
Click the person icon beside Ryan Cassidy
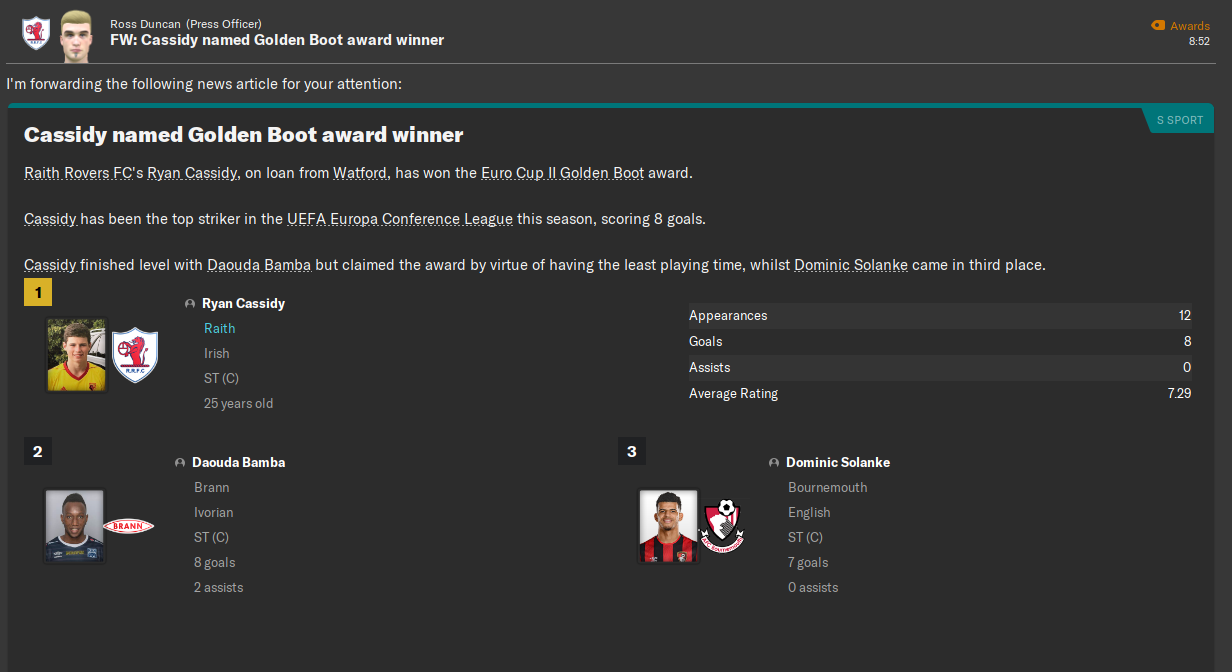click(190, 304)
